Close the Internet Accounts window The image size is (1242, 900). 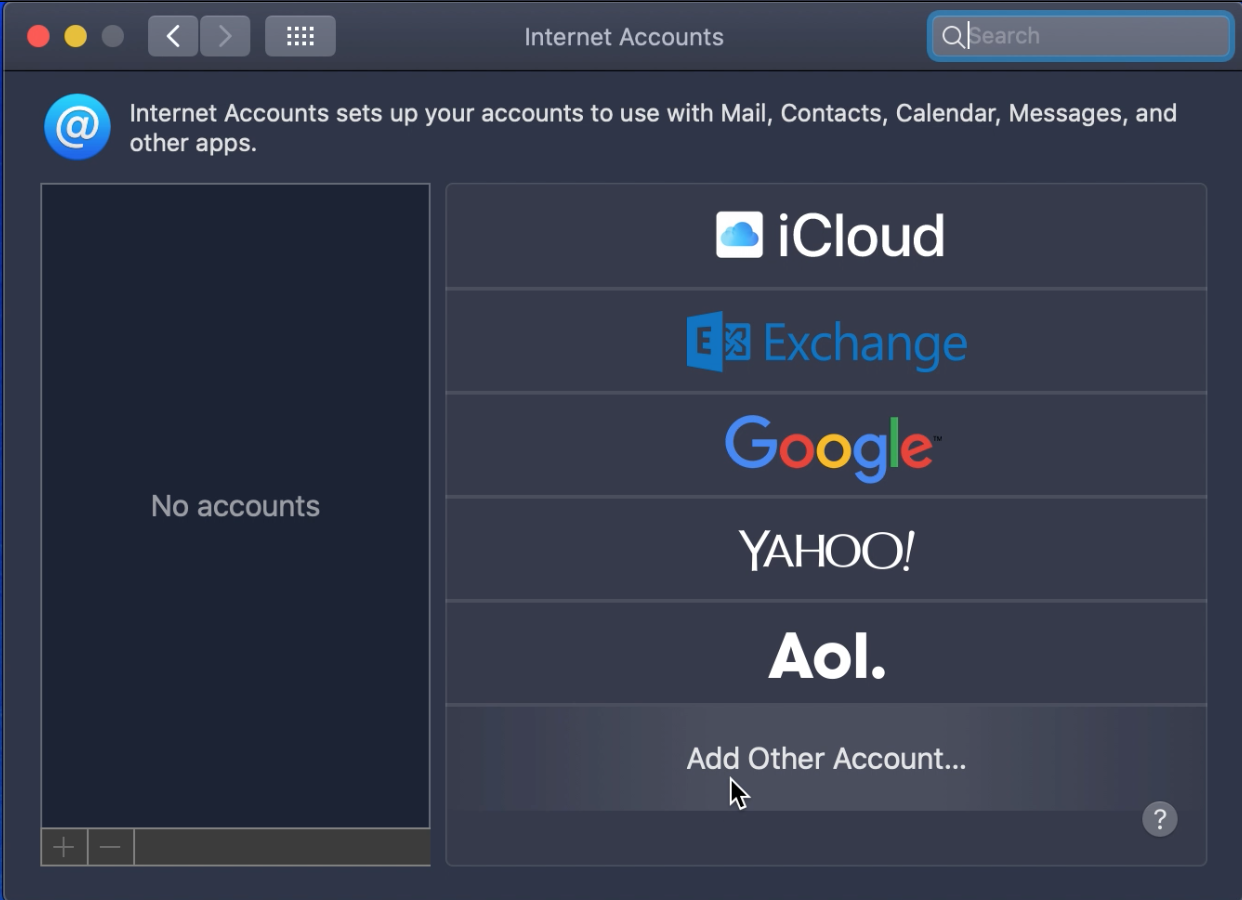click(38, 37)
